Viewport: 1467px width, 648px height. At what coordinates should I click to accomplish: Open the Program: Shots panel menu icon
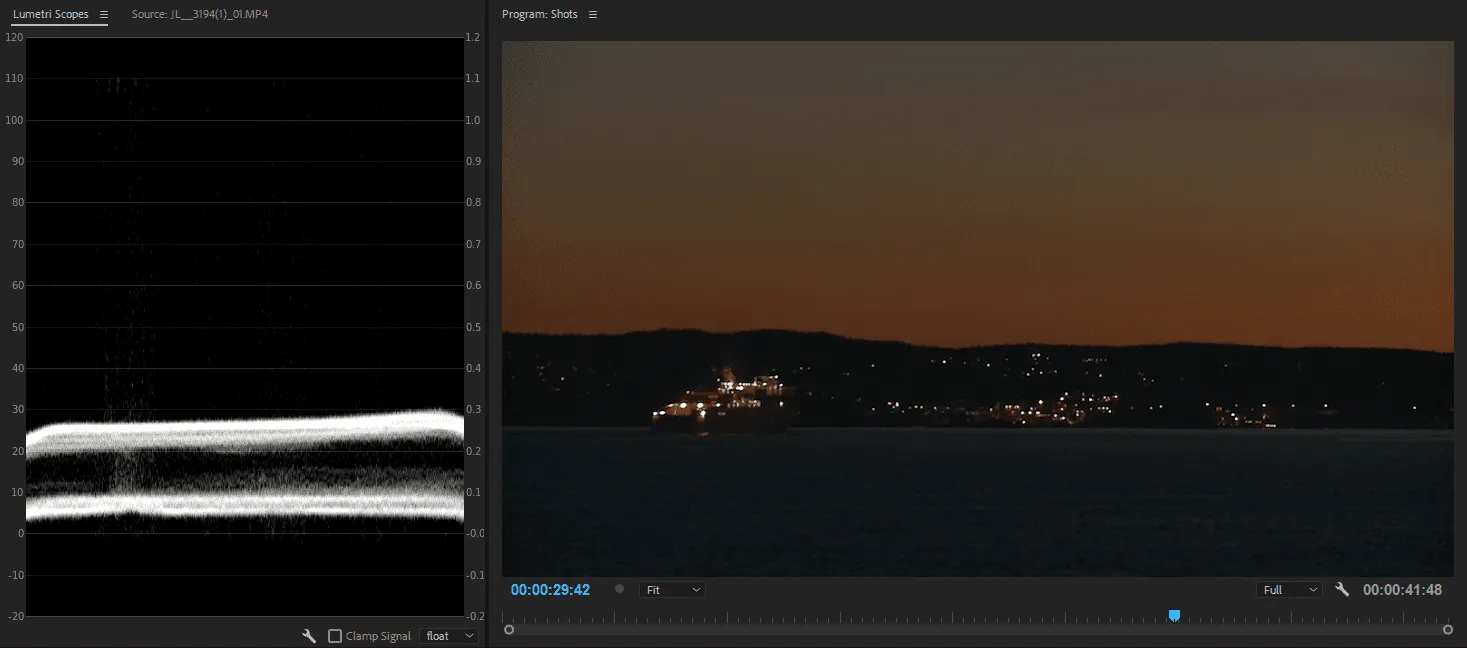pyautogui.click(x=593, y=15)
